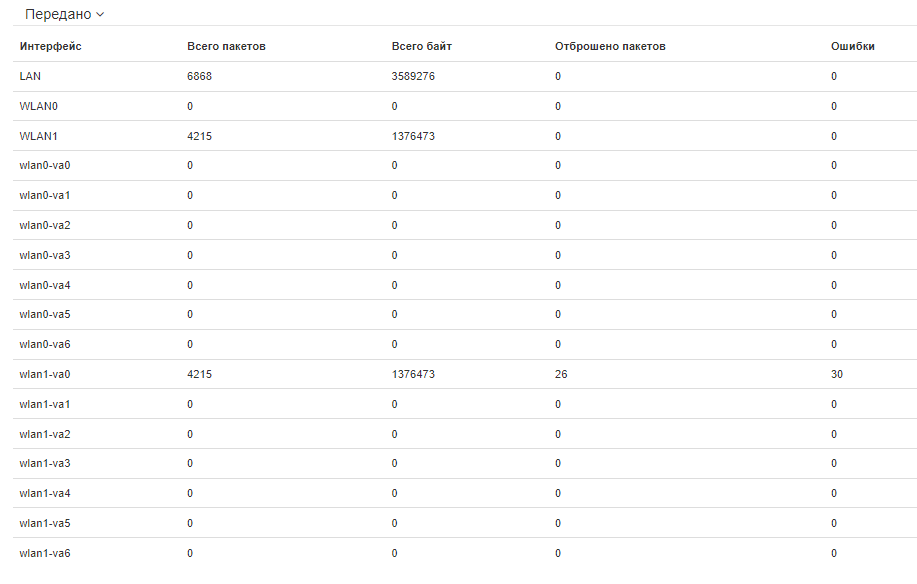Click the Передано section title

tap(58, 15)
